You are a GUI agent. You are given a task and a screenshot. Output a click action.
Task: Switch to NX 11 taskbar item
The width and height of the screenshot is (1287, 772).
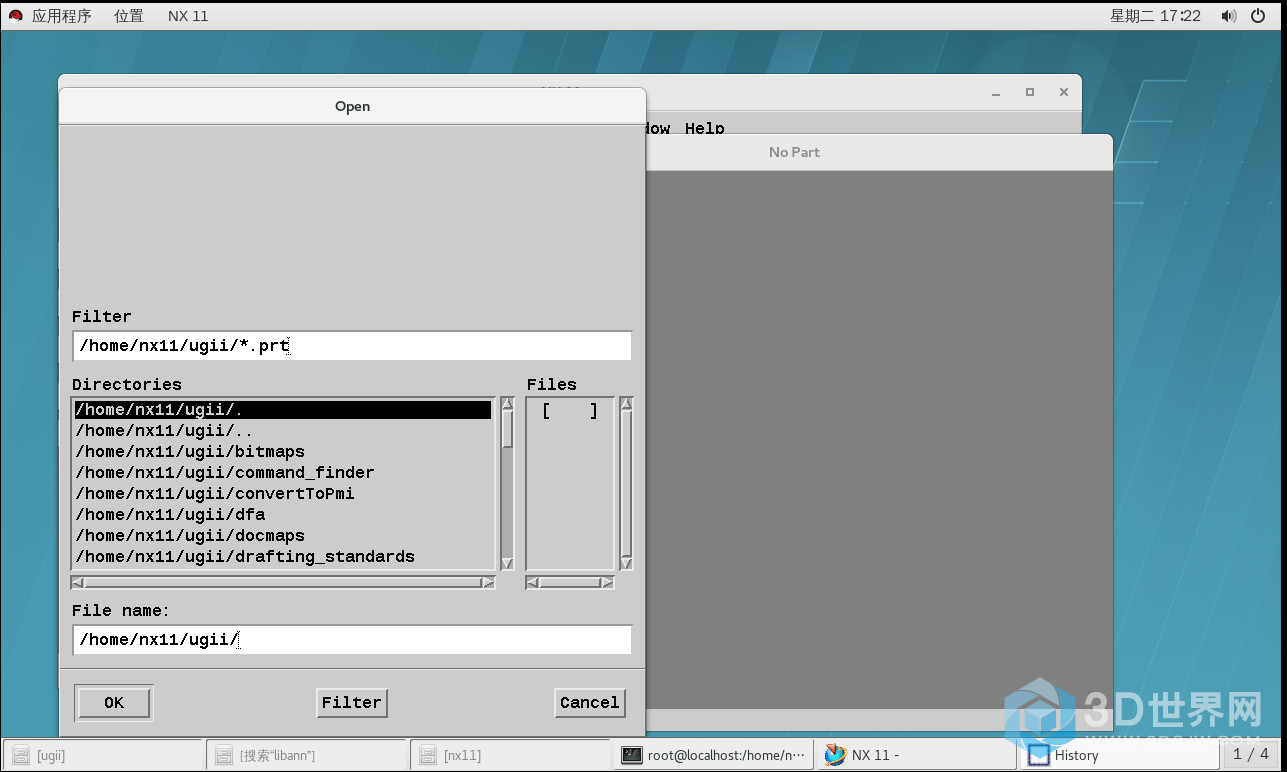[917, 755]
